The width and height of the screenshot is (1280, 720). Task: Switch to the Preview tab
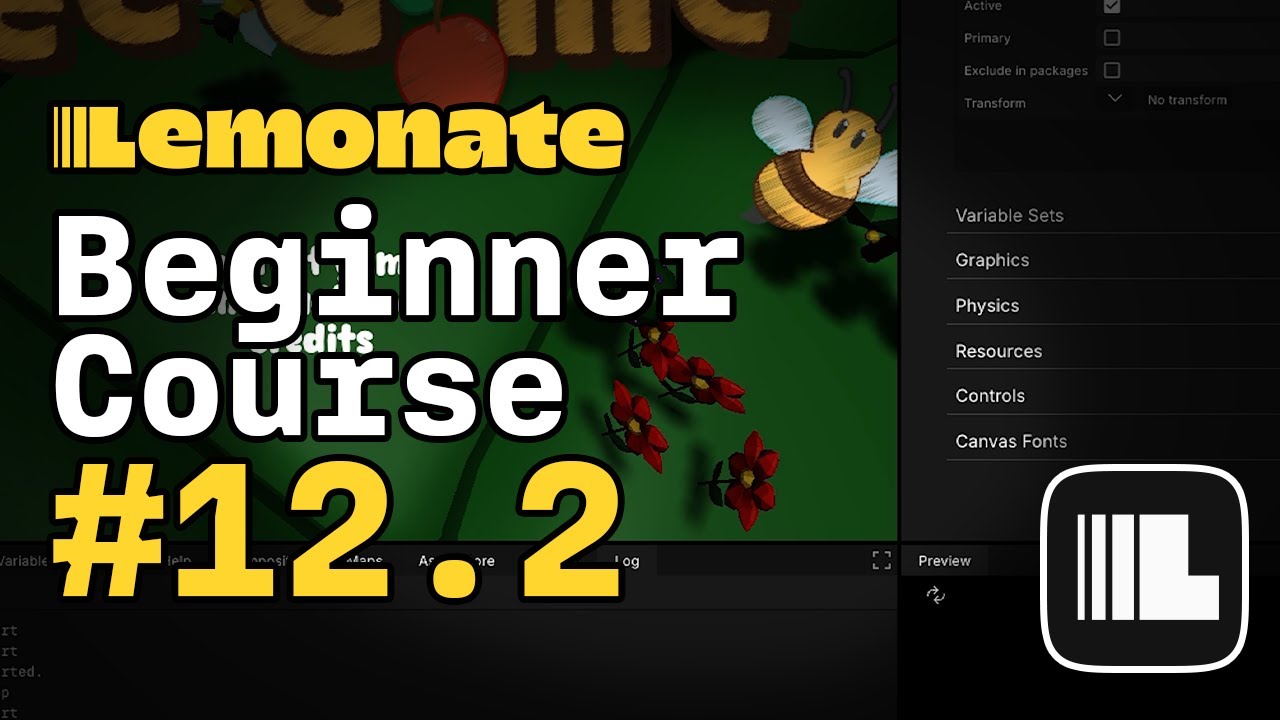(x=944, y=561)
